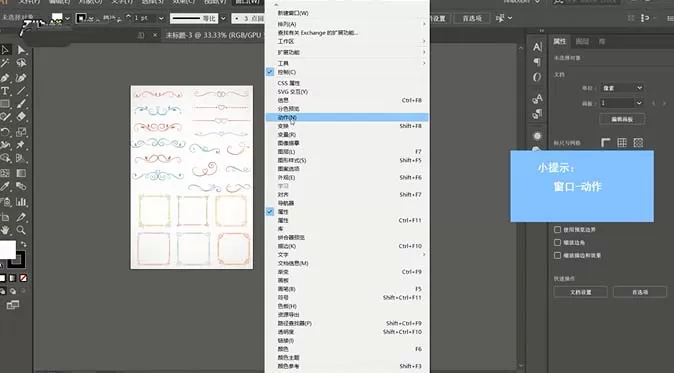The image size is (674, 373).
Task: Open the 扩展功能 submenu
Action: [347, 52]
